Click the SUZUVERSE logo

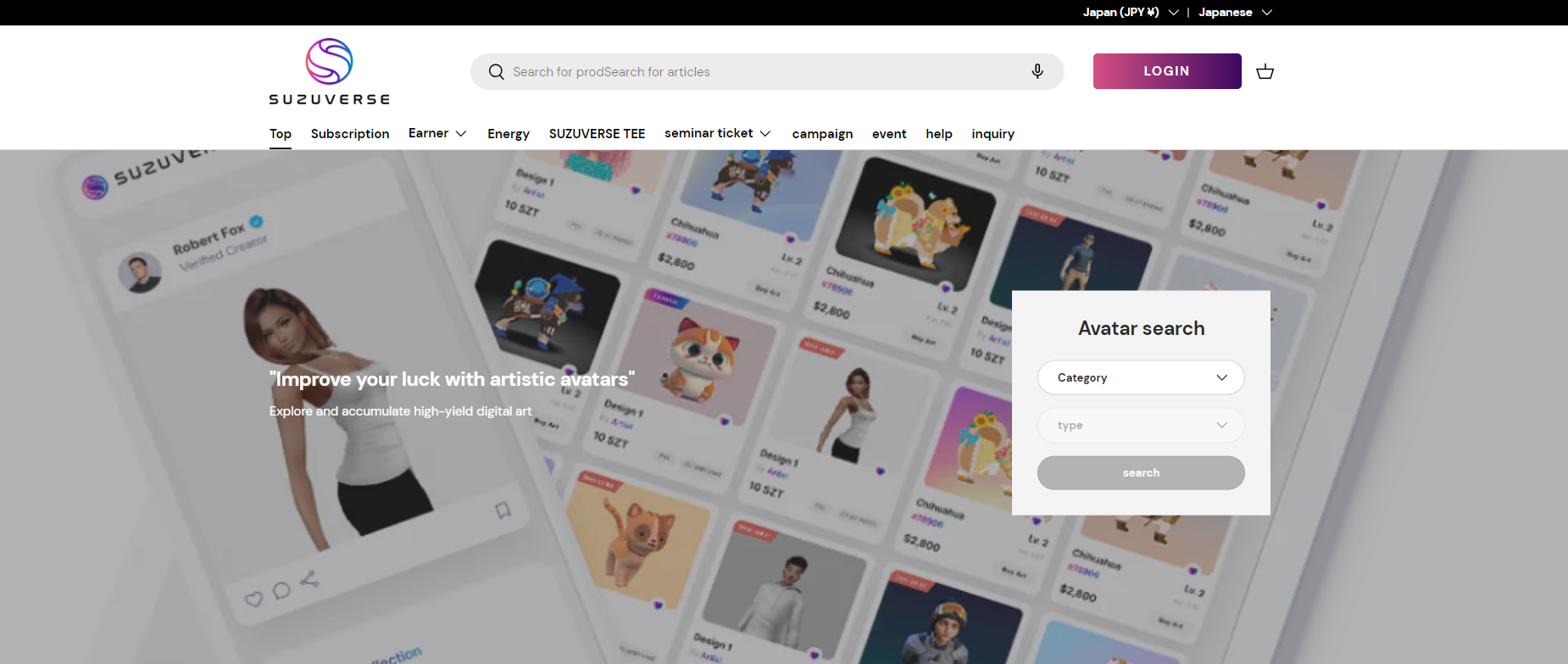click(329, 72)
